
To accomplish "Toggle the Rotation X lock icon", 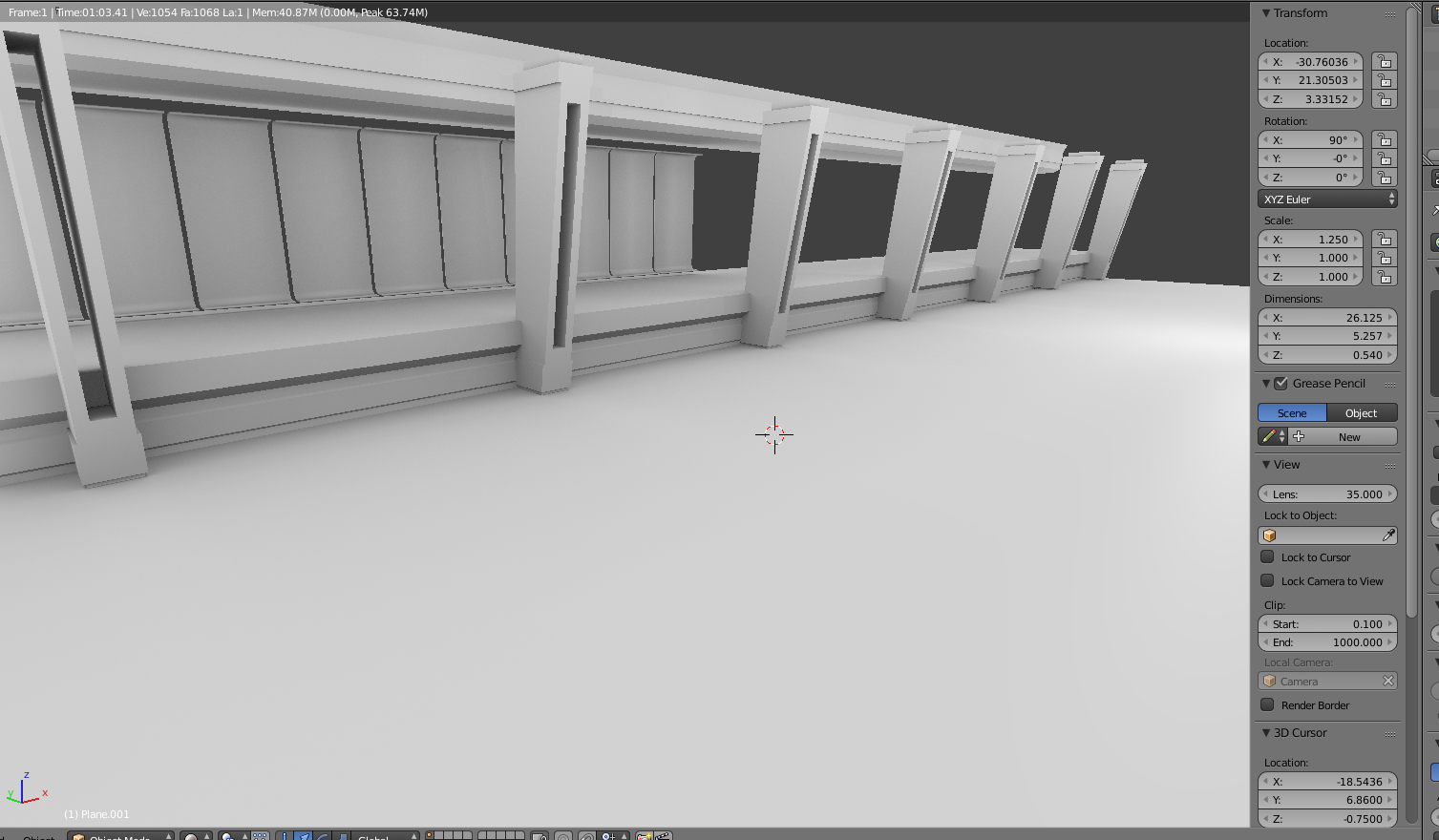I will pyautogui.click(x=1384, y=139).
